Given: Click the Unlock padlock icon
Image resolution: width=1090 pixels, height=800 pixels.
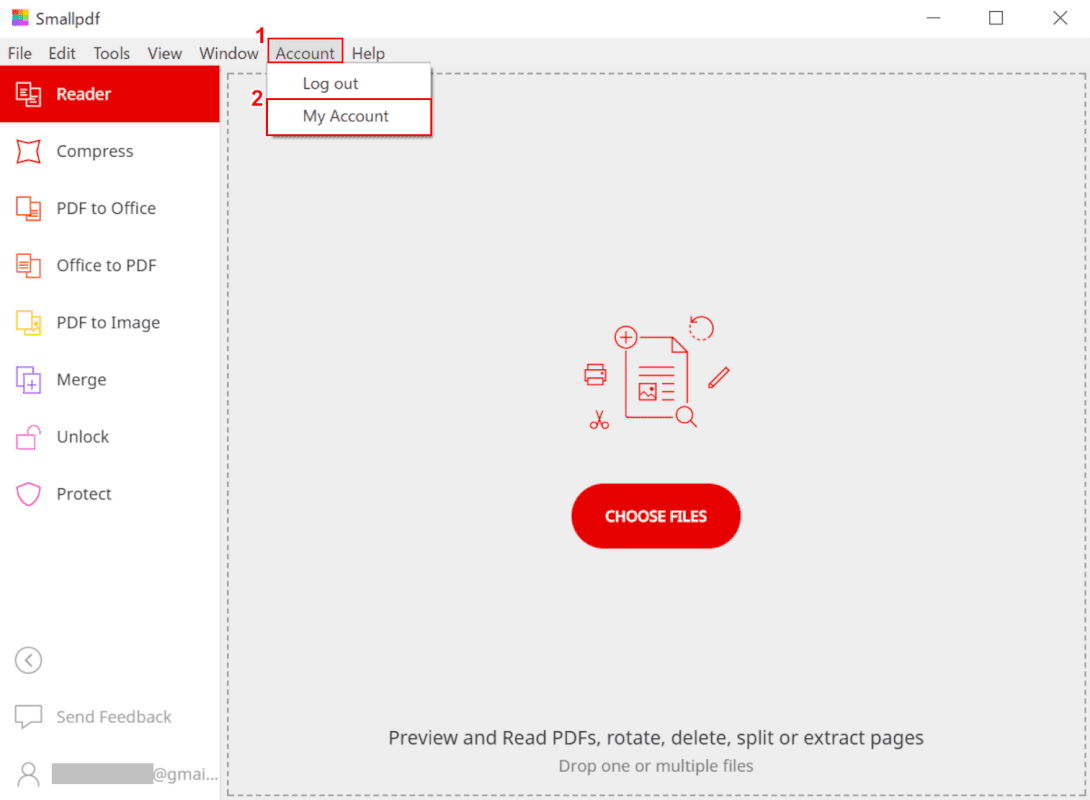Looking at the screenshot, I should point(29,437).
